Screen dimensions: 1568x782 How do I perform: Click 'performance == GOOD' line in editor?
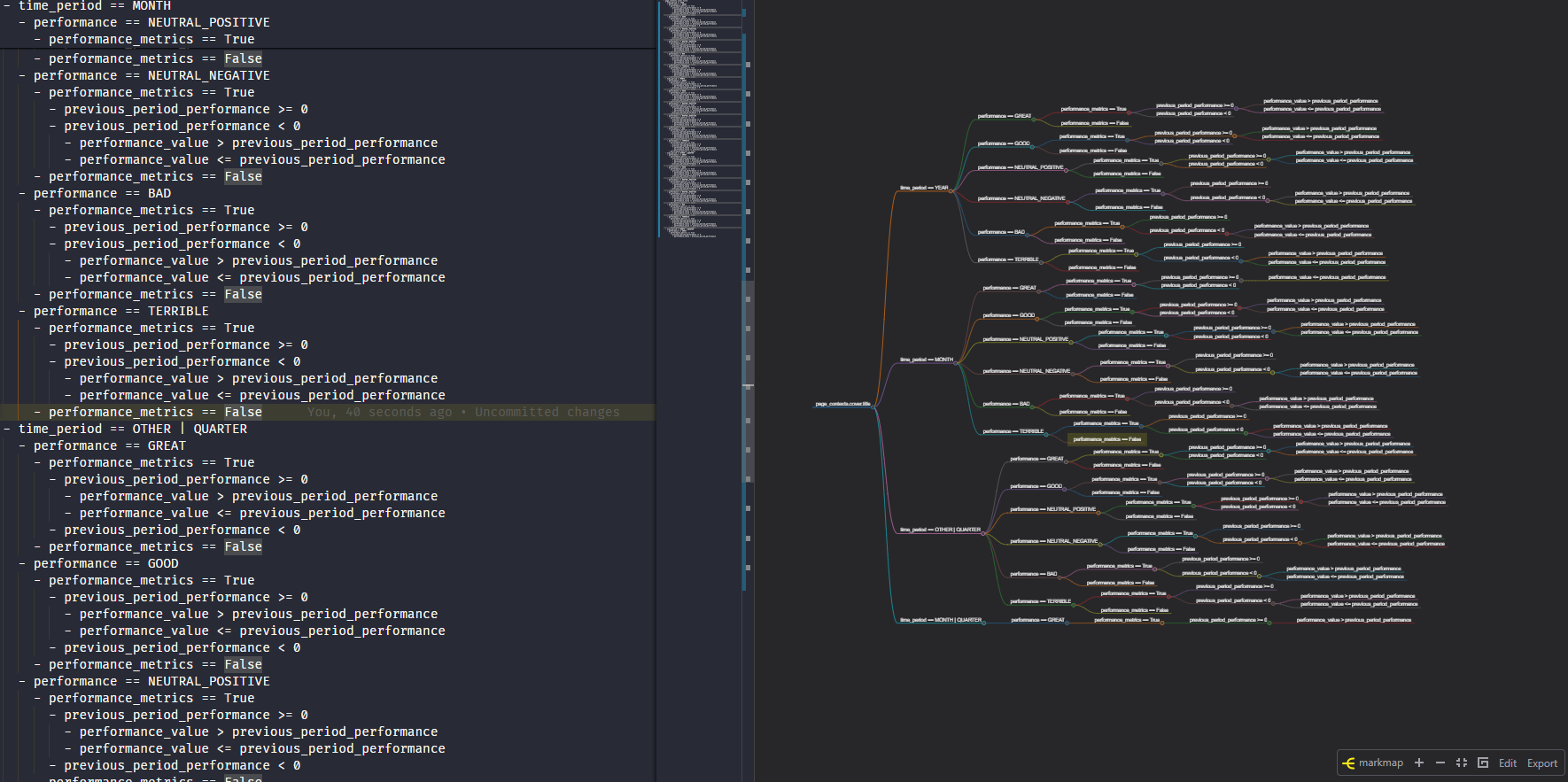pos(106,563)
